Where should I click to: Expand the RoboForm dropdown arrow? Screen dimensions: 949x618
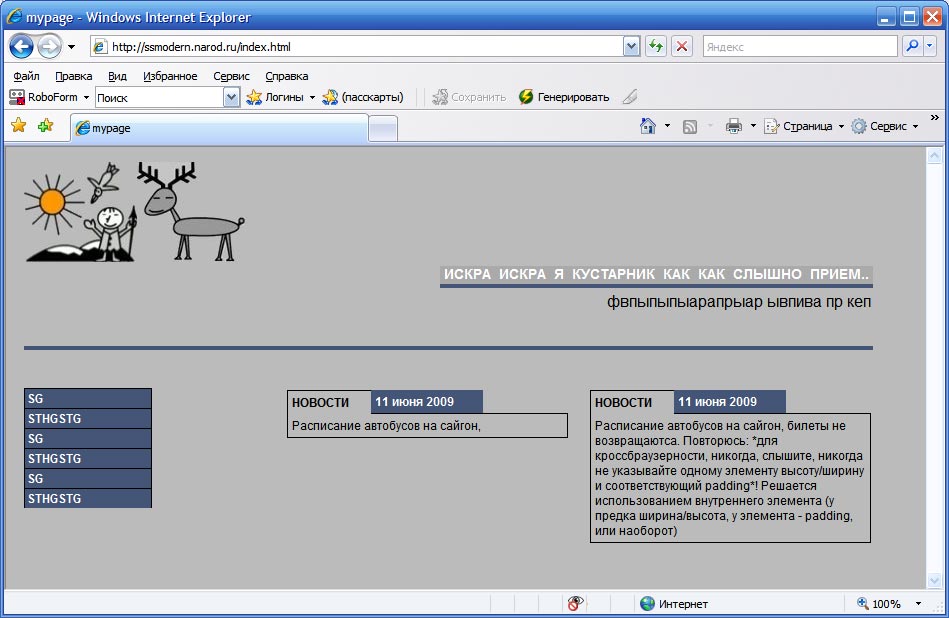coord(86,97)
